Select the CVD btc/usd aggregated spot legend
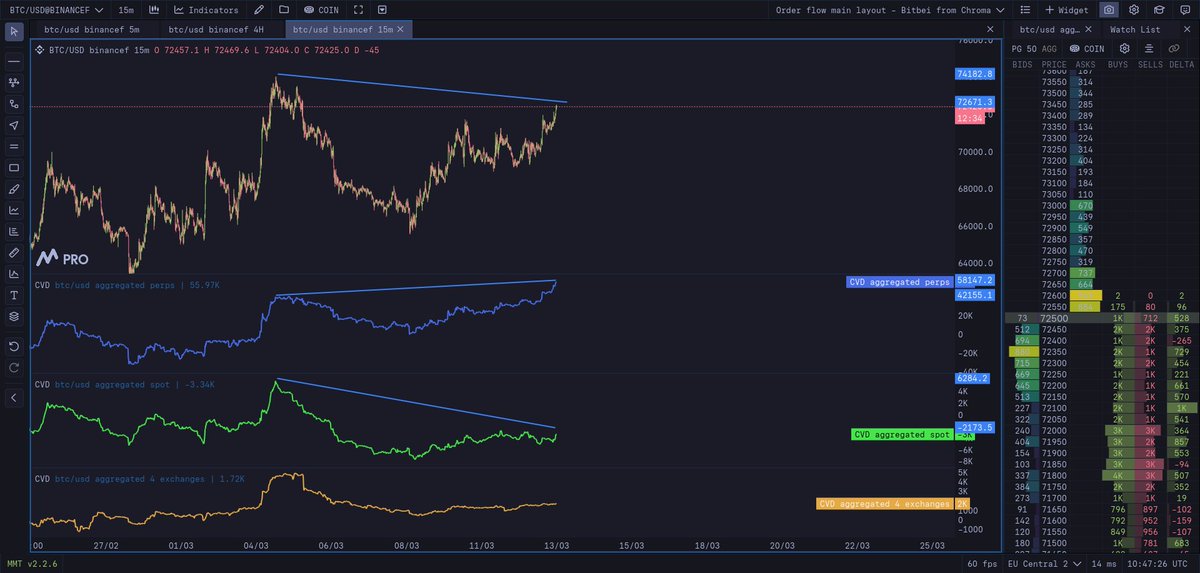This screenshot has width=1200, height=573. (124, 384)
